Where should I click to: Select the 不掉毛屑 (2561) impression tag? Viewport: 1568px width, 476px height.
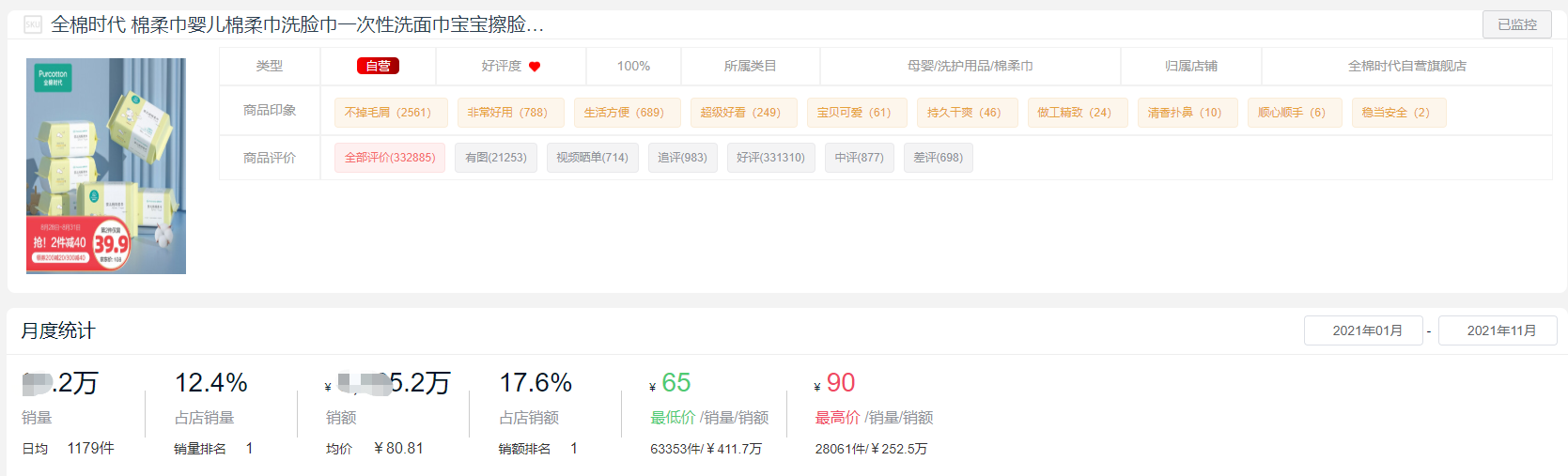[x=391, y=113]
